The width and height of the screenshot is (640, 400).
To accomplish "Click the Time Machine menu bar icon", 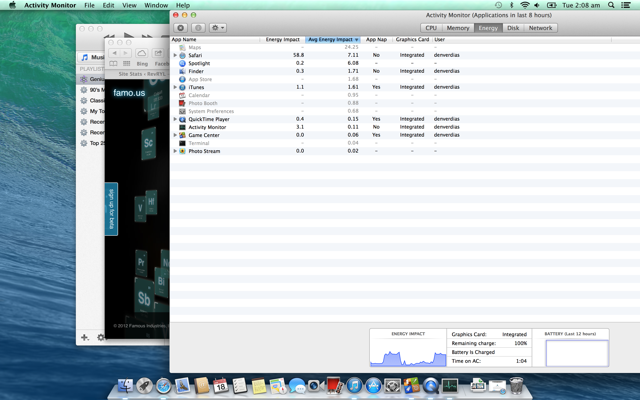I will point(498,5).
